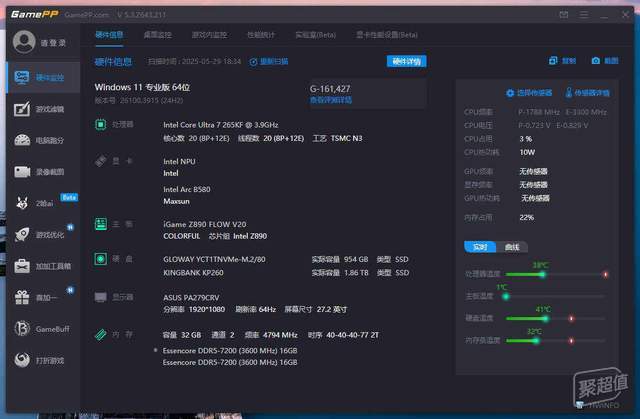The height and width of the screenshot is (419, 640).
Task: Click the green motherboard icon
Action: click(x=101, y=224)
